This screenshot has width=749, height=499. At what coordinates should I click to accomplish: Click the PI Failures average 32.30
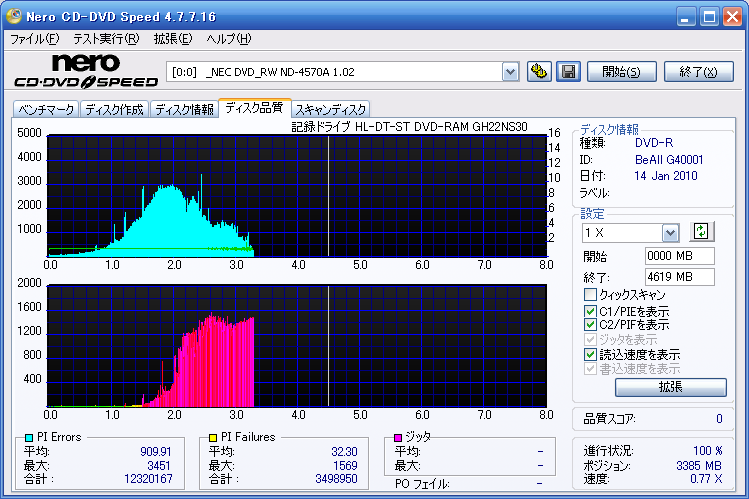tap(344, 452)
